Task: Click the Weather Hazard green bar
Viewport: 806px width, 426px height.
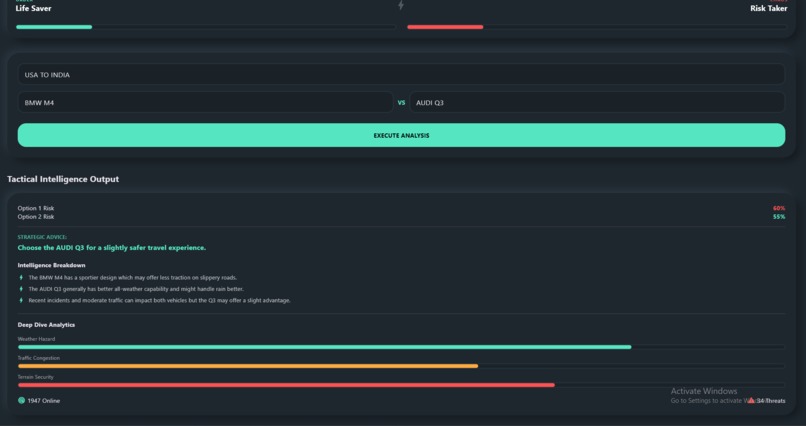Action: click(324, 347)
